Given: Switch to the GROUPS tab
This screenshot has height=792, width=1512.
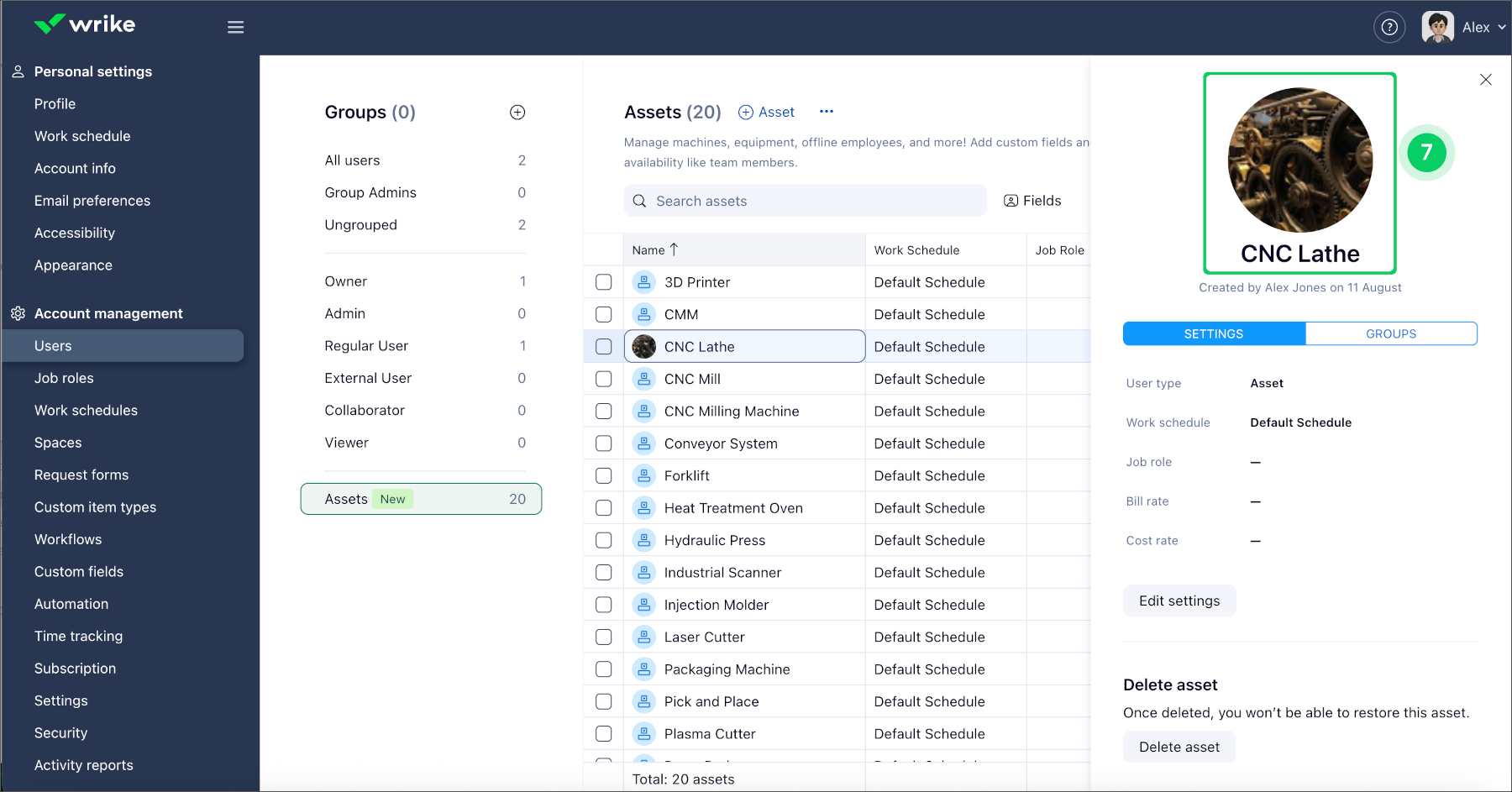Looking at the screenshot, I should pos(1390,333).
